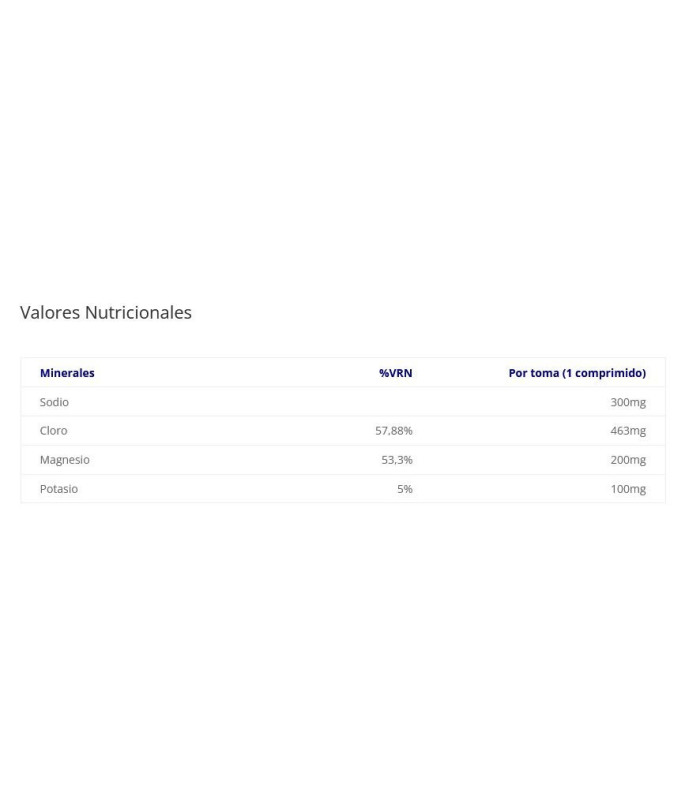700x800 pixels.
Task: Click the word 'Valores' in the heading
Action: (50, 312)
